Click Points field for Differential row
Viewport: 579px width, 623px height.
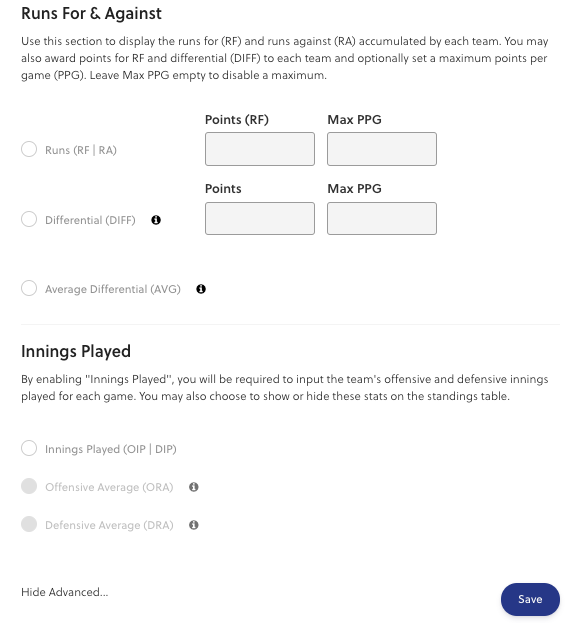point(260,219)
